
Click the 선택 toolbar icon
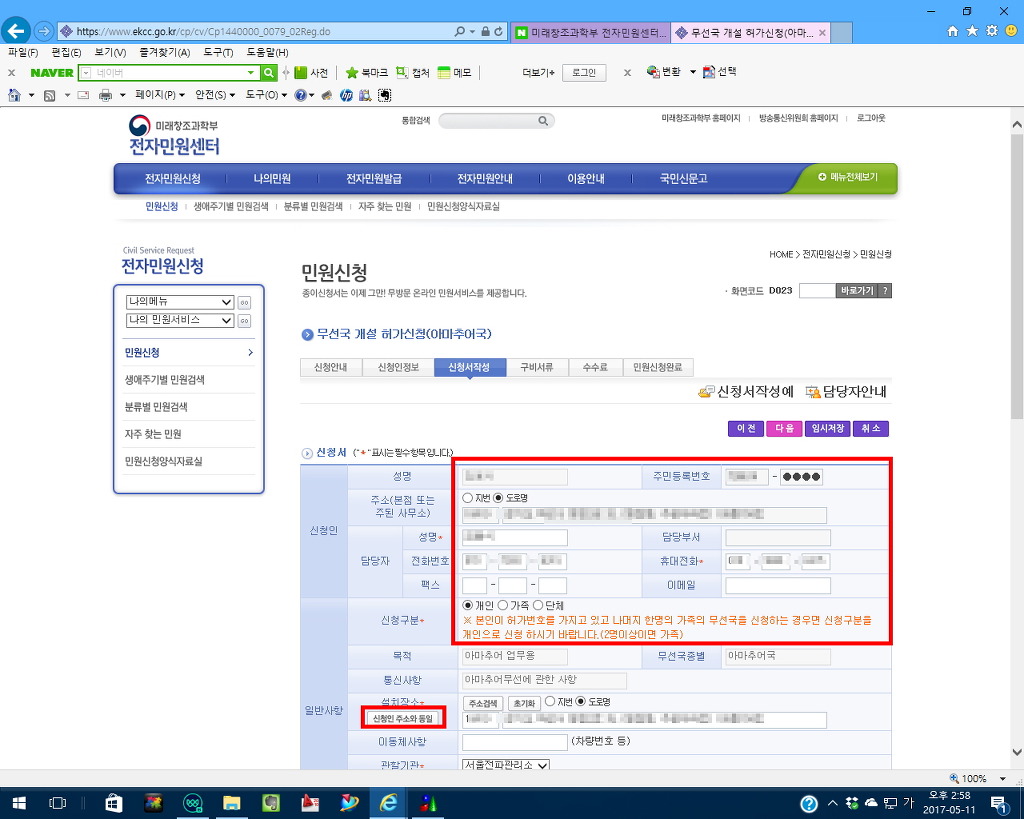coord(720,72)
